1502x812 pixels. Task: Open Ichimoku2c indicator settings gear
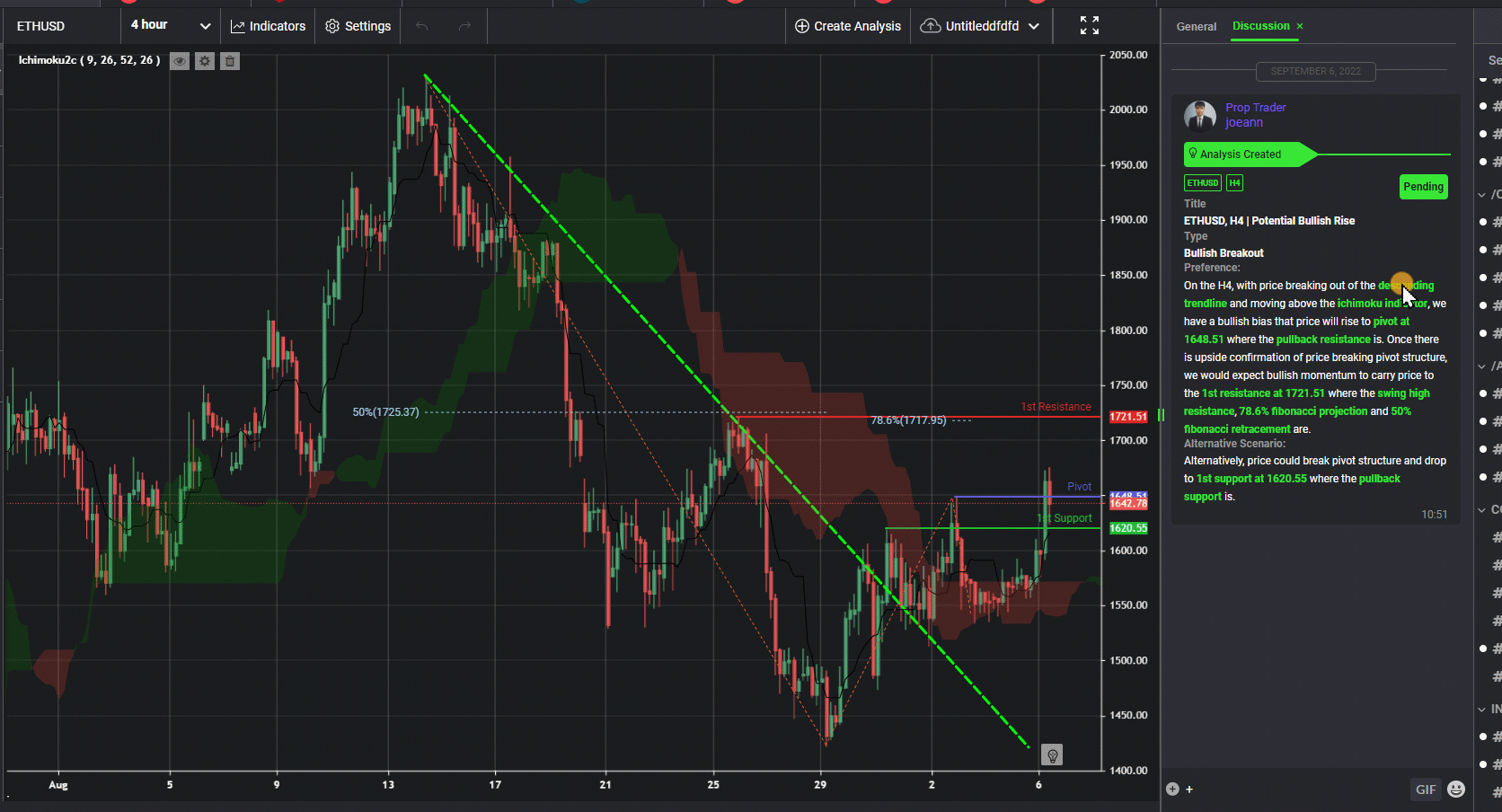tap(205, 61)
